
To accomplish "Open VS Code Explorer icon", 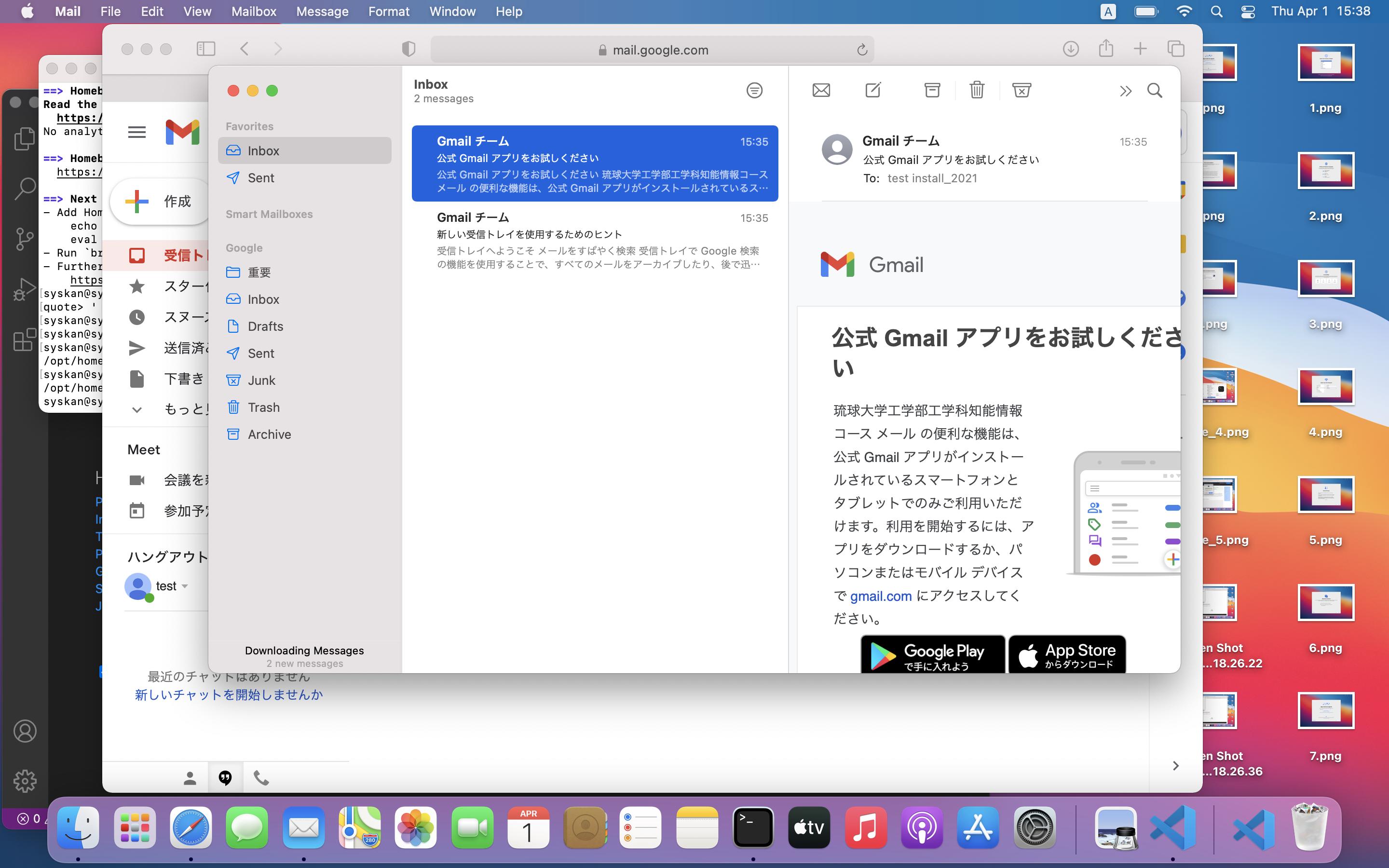I will pos(24,139).
